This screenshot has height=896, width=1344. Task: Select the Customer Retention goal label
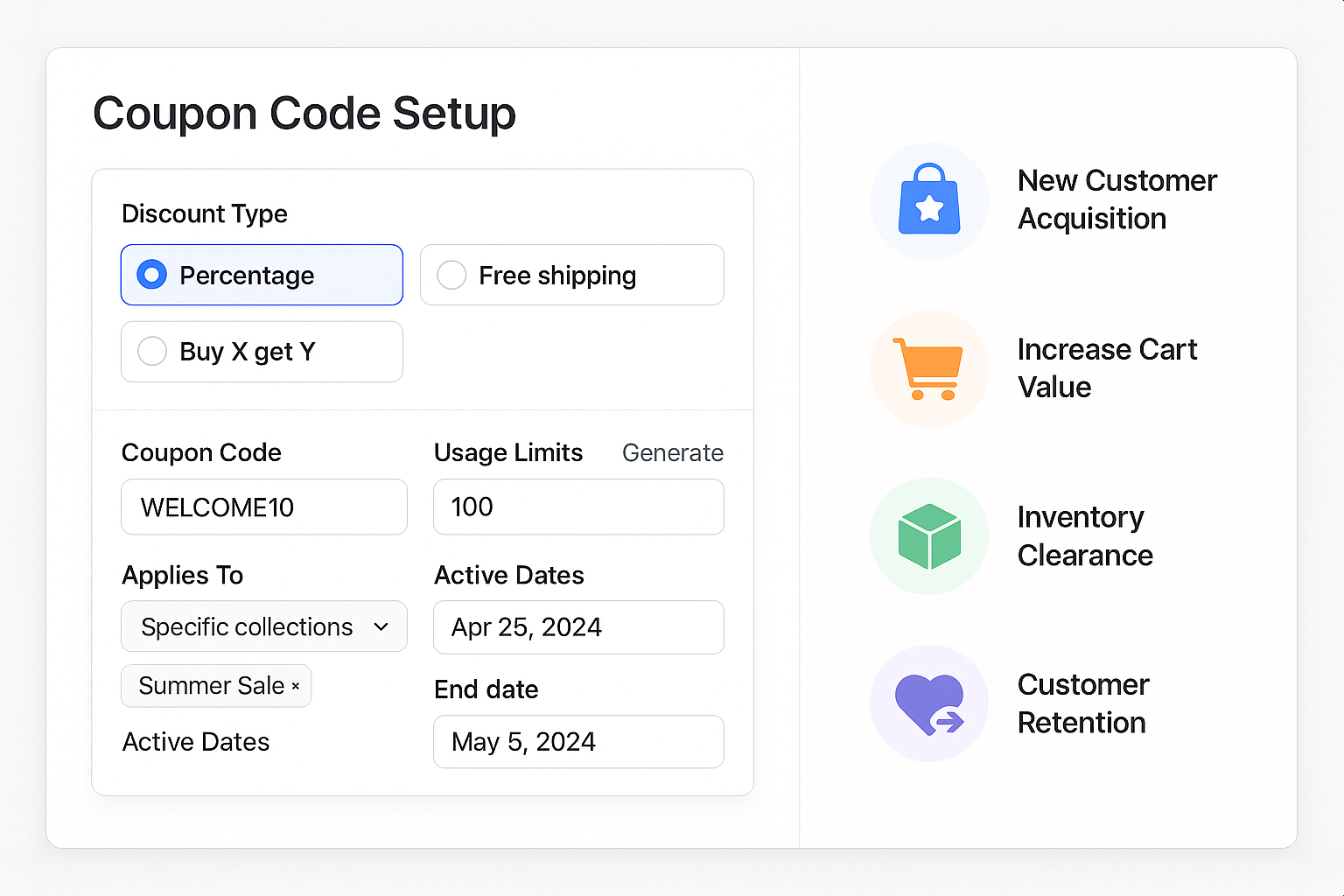click(1082, 703)
